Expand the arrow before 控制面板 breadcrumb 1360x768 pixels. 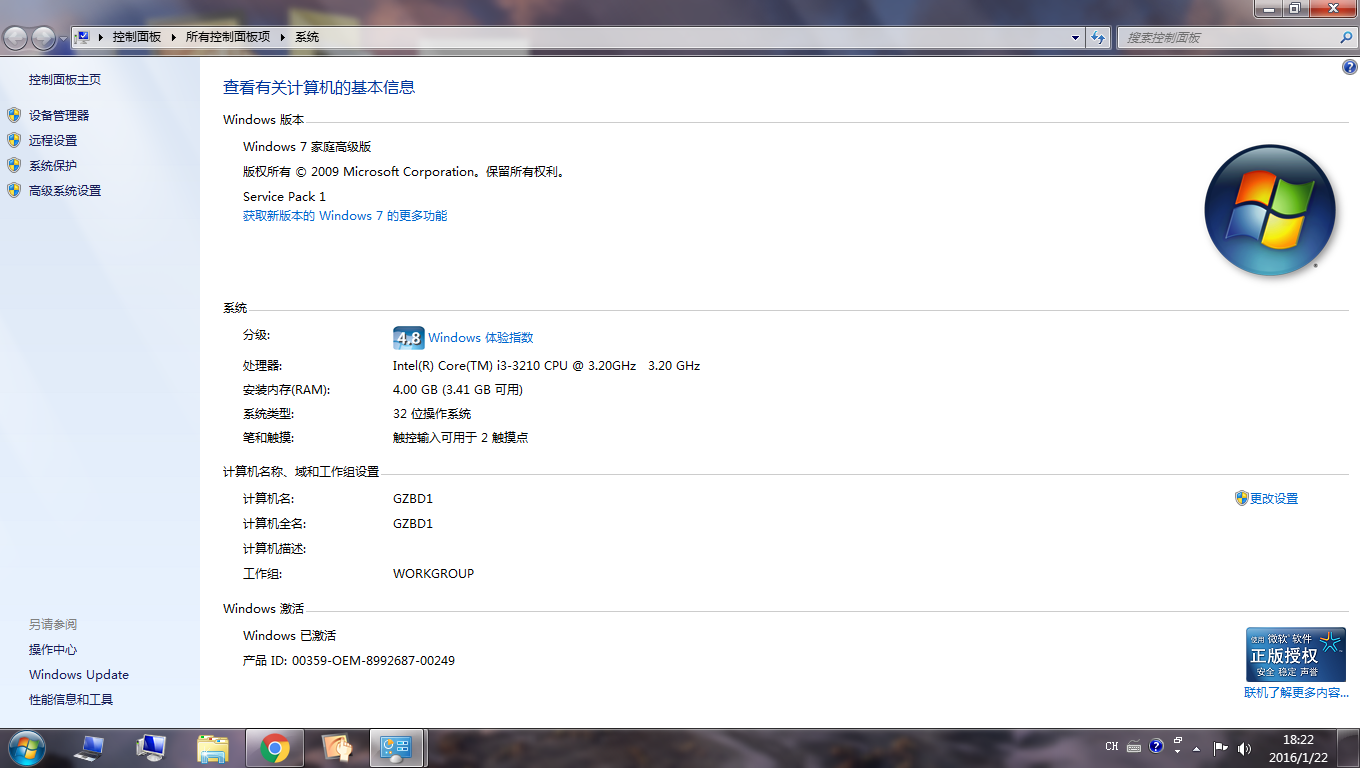click(x=101, y=37)
